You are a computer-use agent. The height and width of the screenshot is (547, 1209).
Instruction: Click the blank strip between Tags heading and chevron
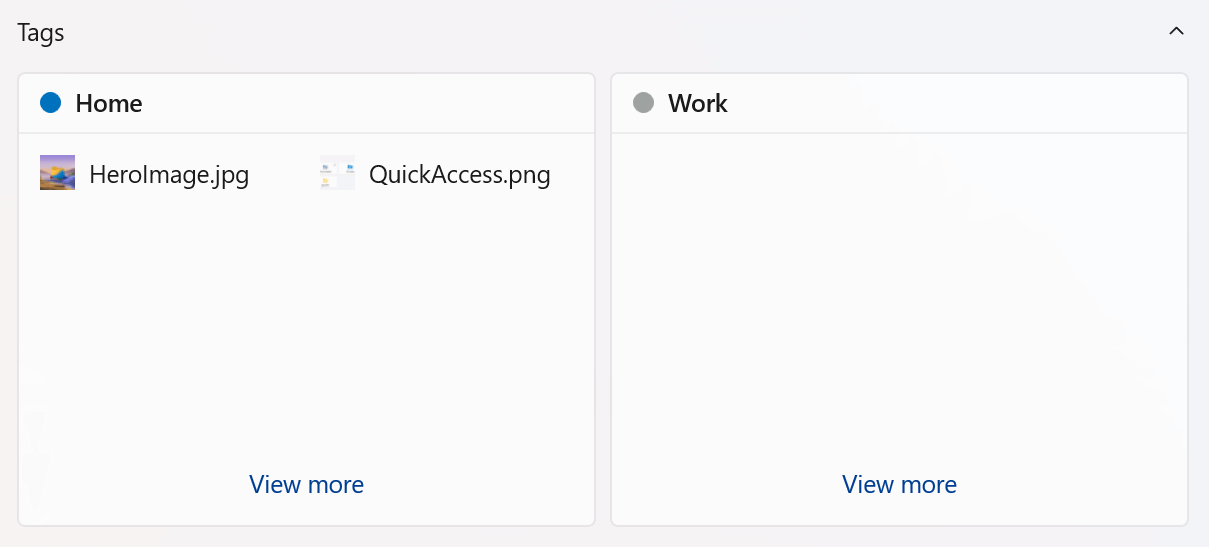click(600, 32)
